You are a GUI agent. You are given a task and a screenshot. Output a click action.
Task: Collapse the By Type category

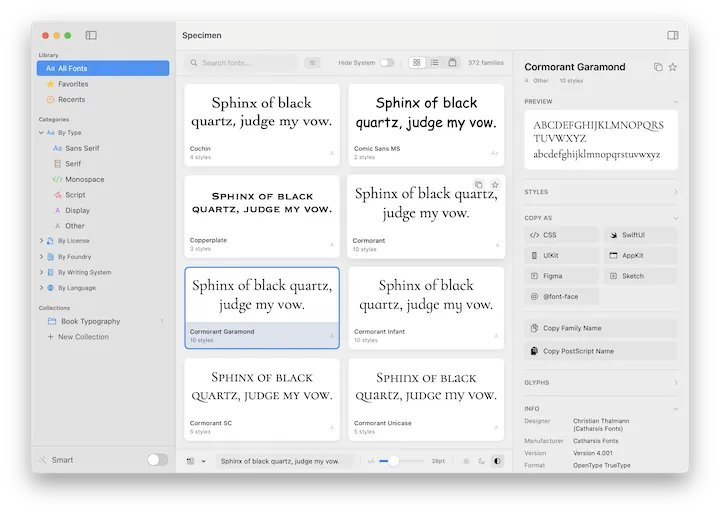point(41,133)
